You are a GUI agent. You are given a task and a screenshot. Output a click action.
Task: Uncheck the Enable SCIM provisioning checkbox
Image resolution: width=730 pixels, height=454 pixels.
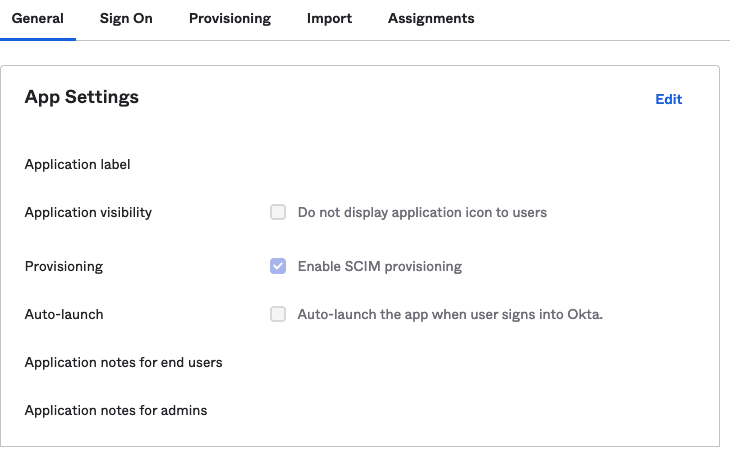pos(278,266)
